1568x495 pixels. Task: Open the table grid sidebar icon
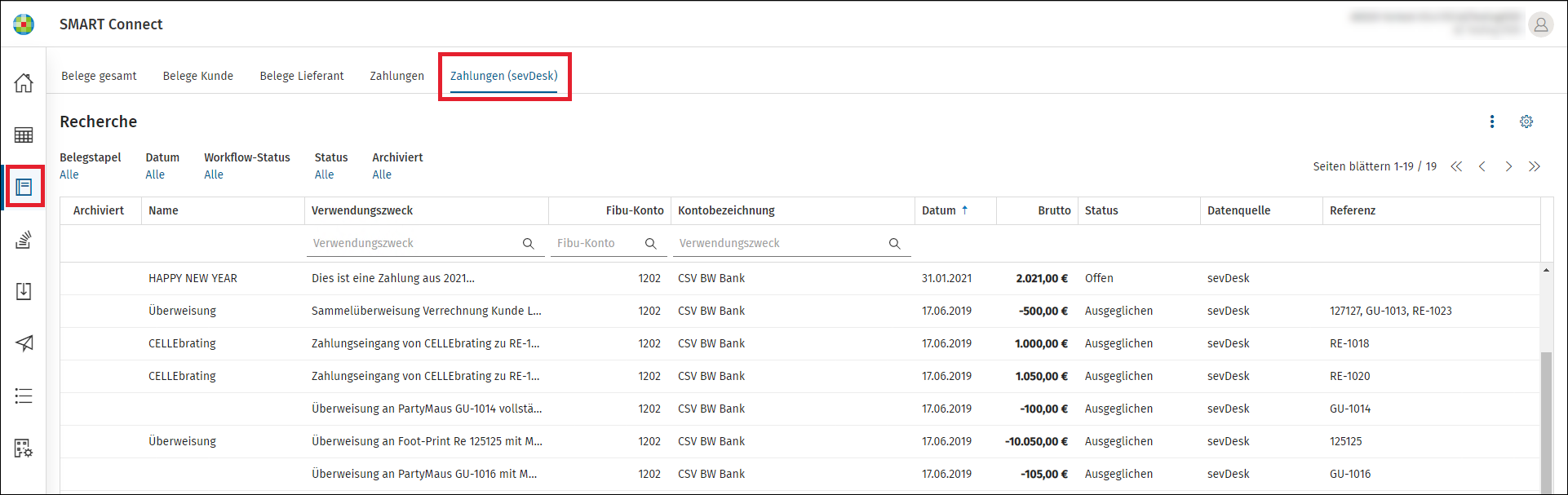click(24, 135)
